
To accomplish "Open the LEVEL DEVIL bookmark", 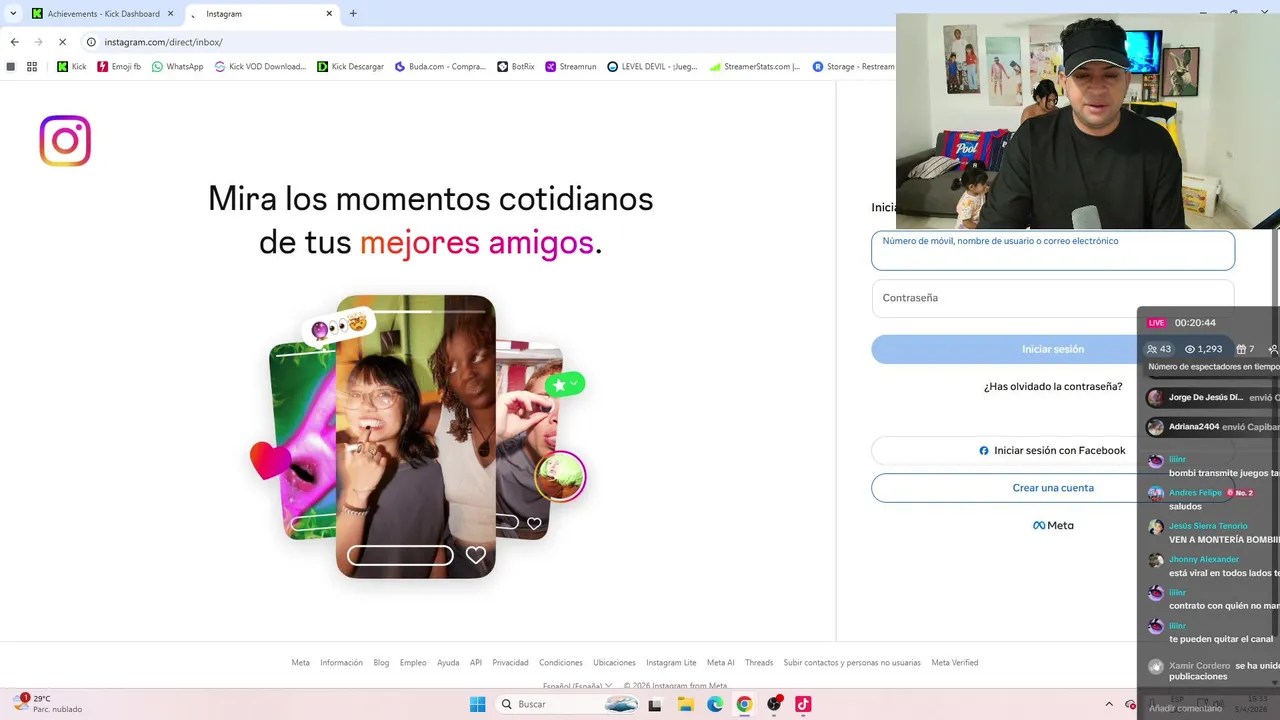I will [652, 67].
